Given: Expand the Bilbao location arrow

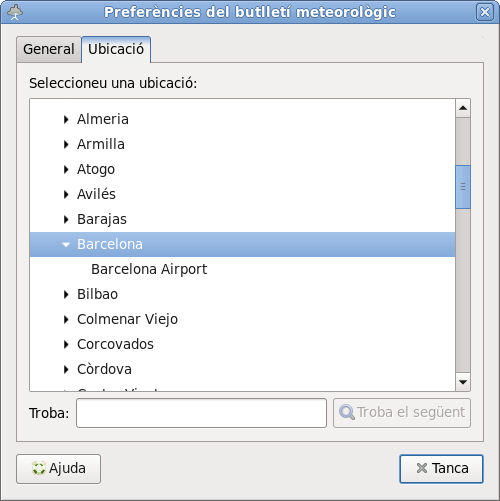Looking at the screenshot, I should (66, 294).
